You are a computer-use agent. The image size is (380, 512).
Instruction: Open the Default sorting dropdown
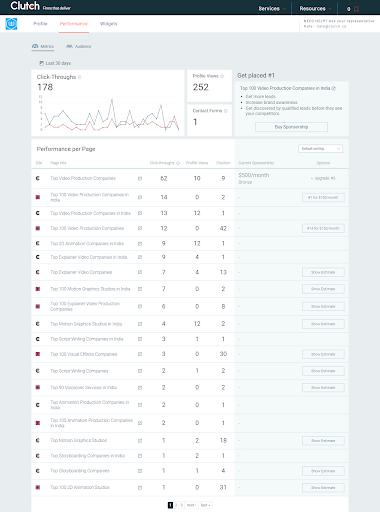(x=320, y=149)
